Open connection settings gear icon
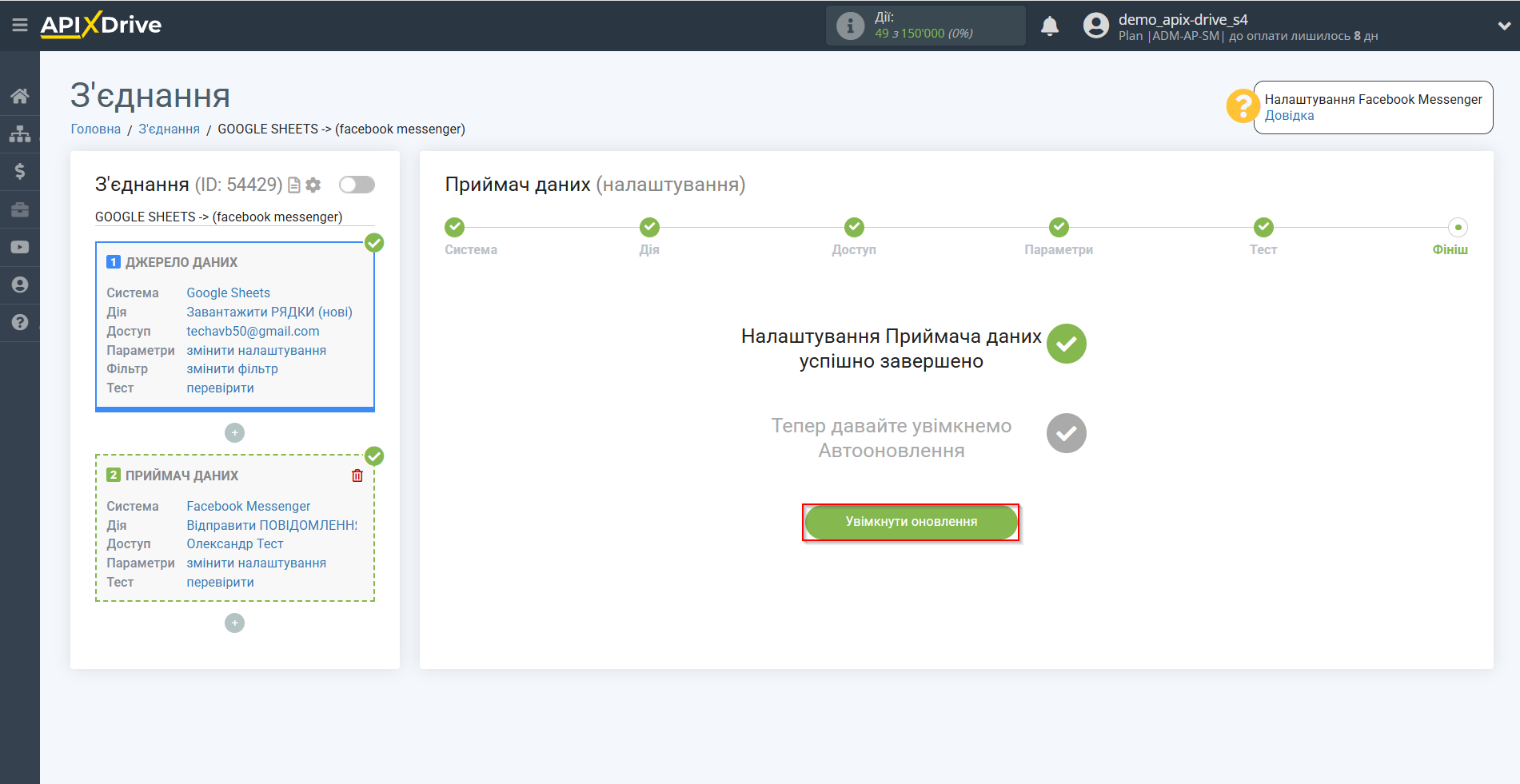 (313, 185)
